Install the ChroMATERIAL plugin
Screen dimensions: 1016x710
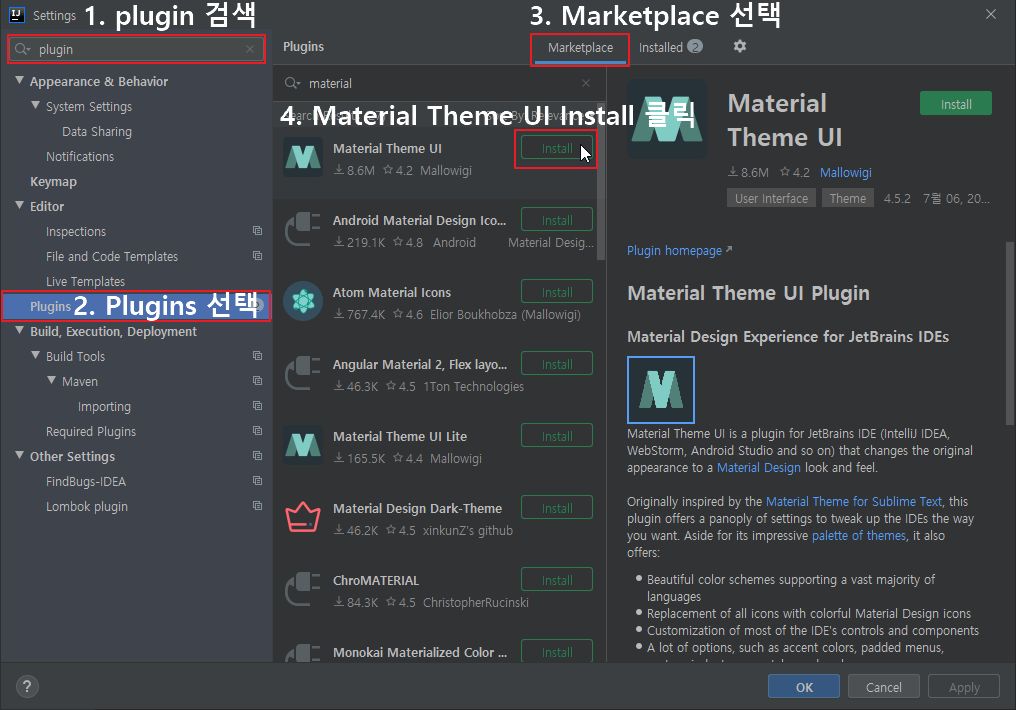[557, 580]
